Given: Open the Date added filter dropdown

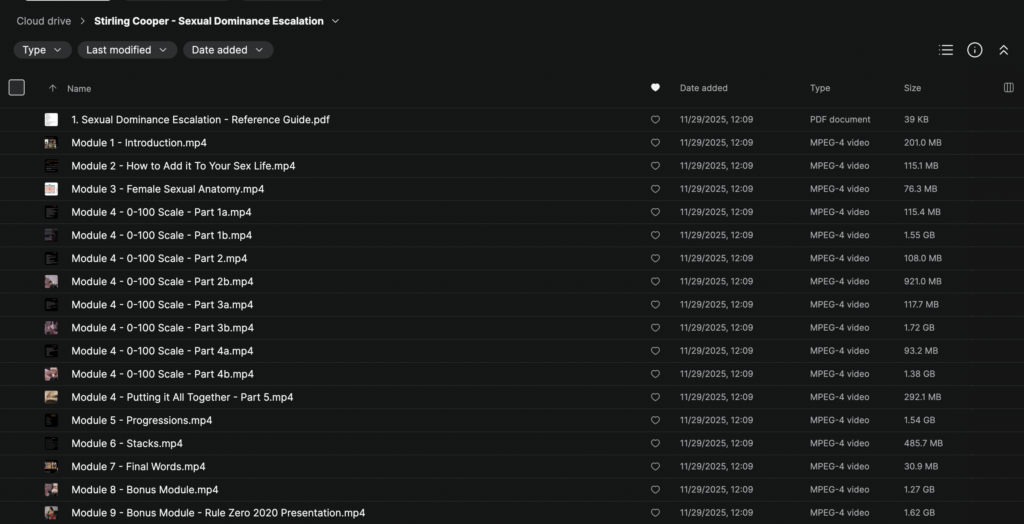Looking at the screenshot, I should [x=228, y=50].
